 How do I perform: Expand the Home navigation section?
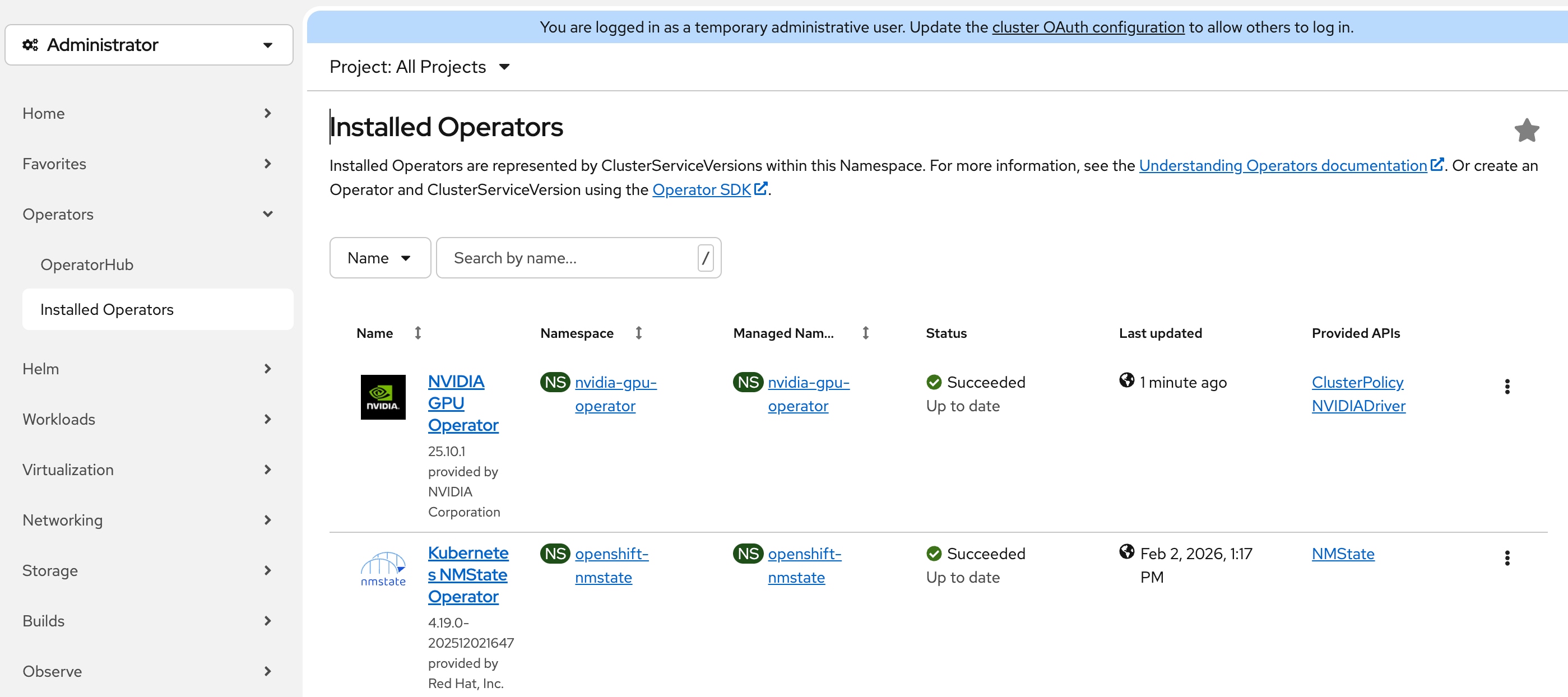point(149,114)
